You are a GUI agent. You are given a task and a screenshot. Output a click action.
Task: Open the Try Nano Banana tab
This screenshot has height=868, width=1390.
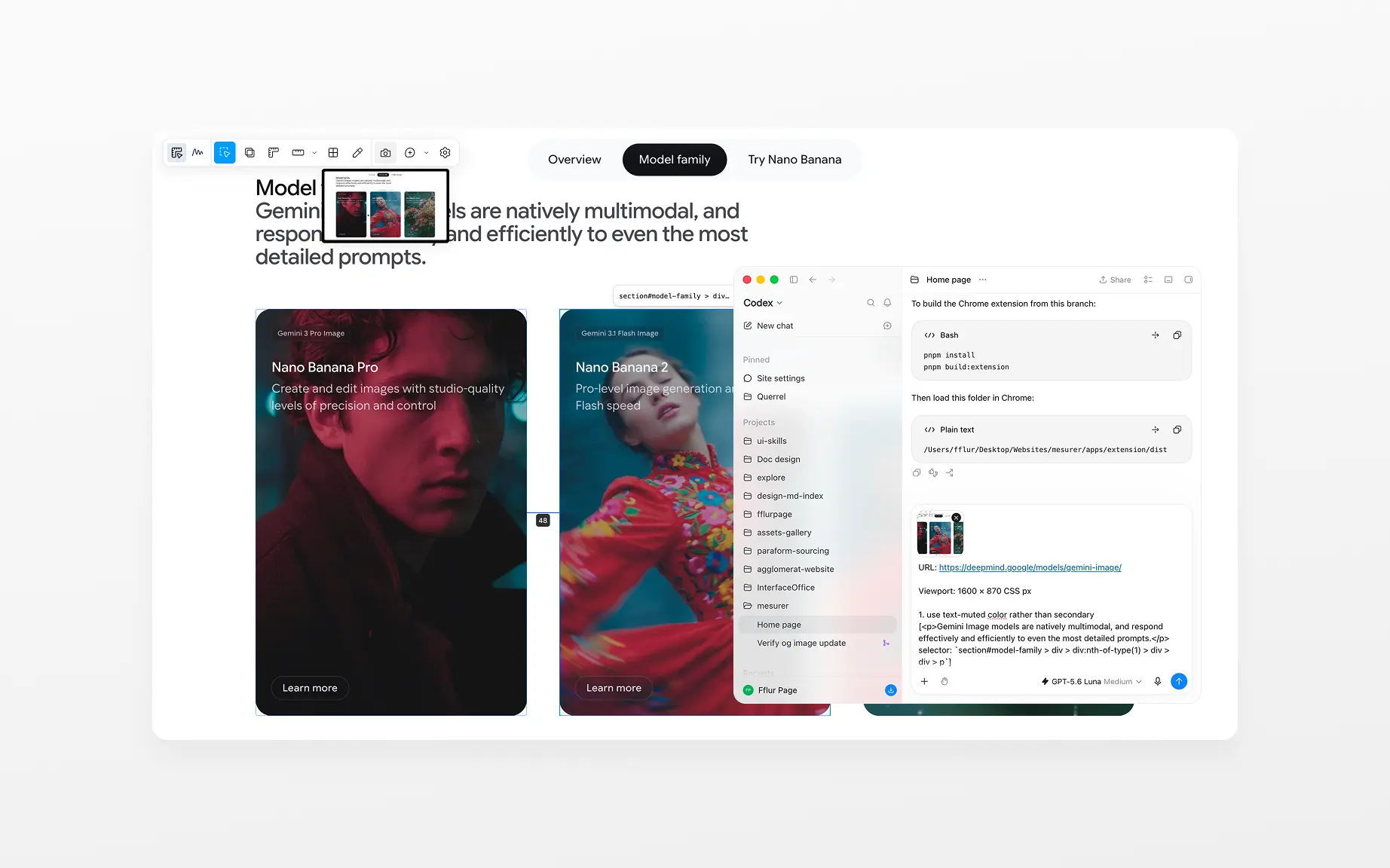[795, 160]
